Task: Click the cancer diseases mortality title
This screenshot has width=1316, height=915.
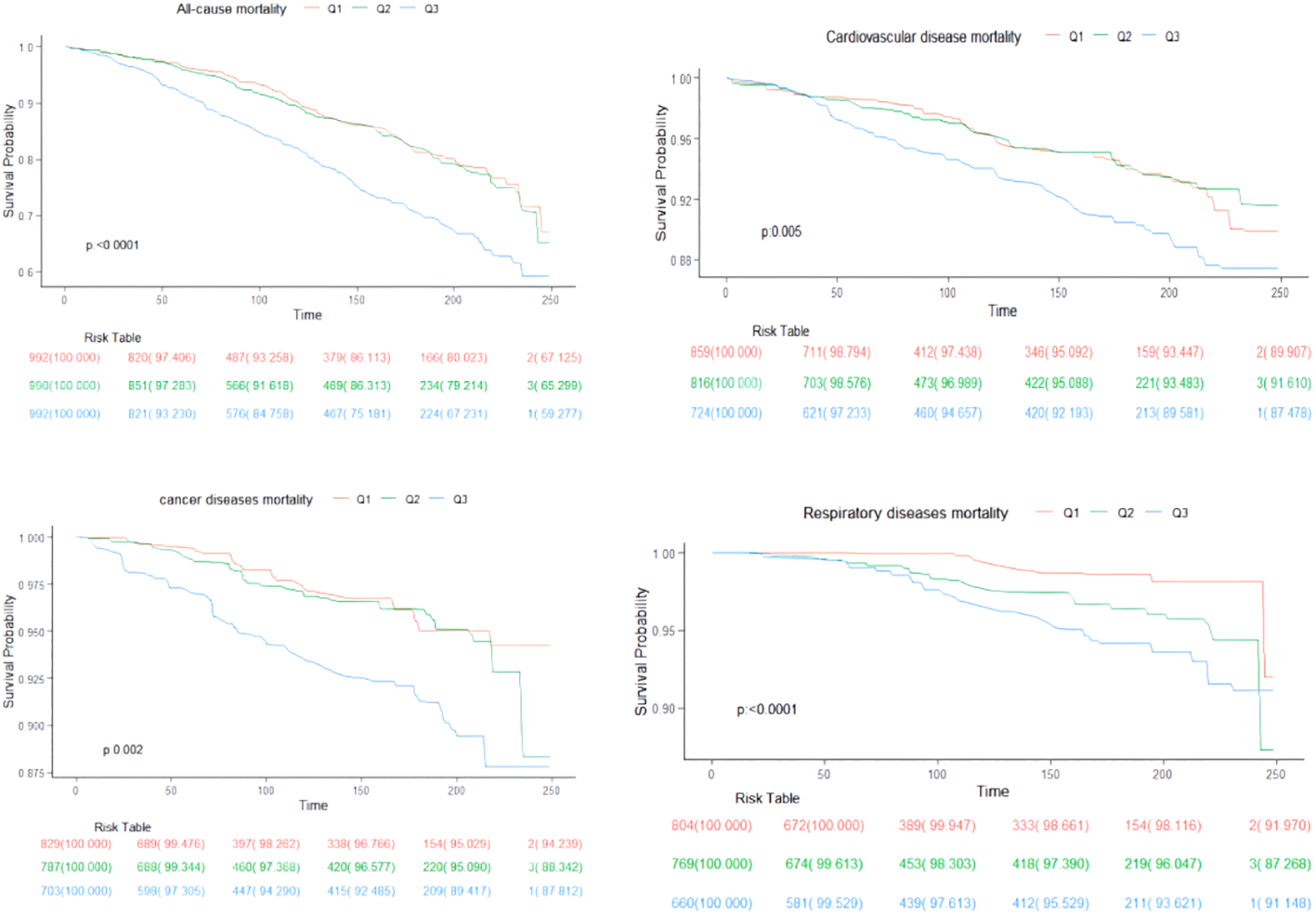Action: tap(236, 500)
